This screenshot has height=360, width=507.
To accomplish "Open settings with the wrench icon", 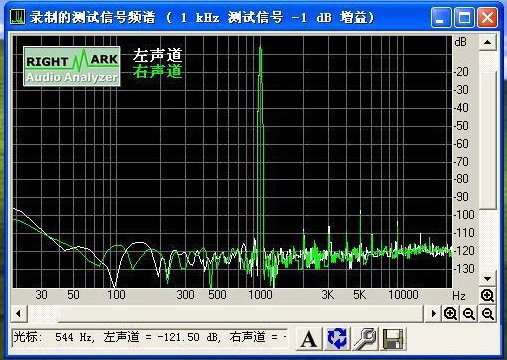I will 365,339.
